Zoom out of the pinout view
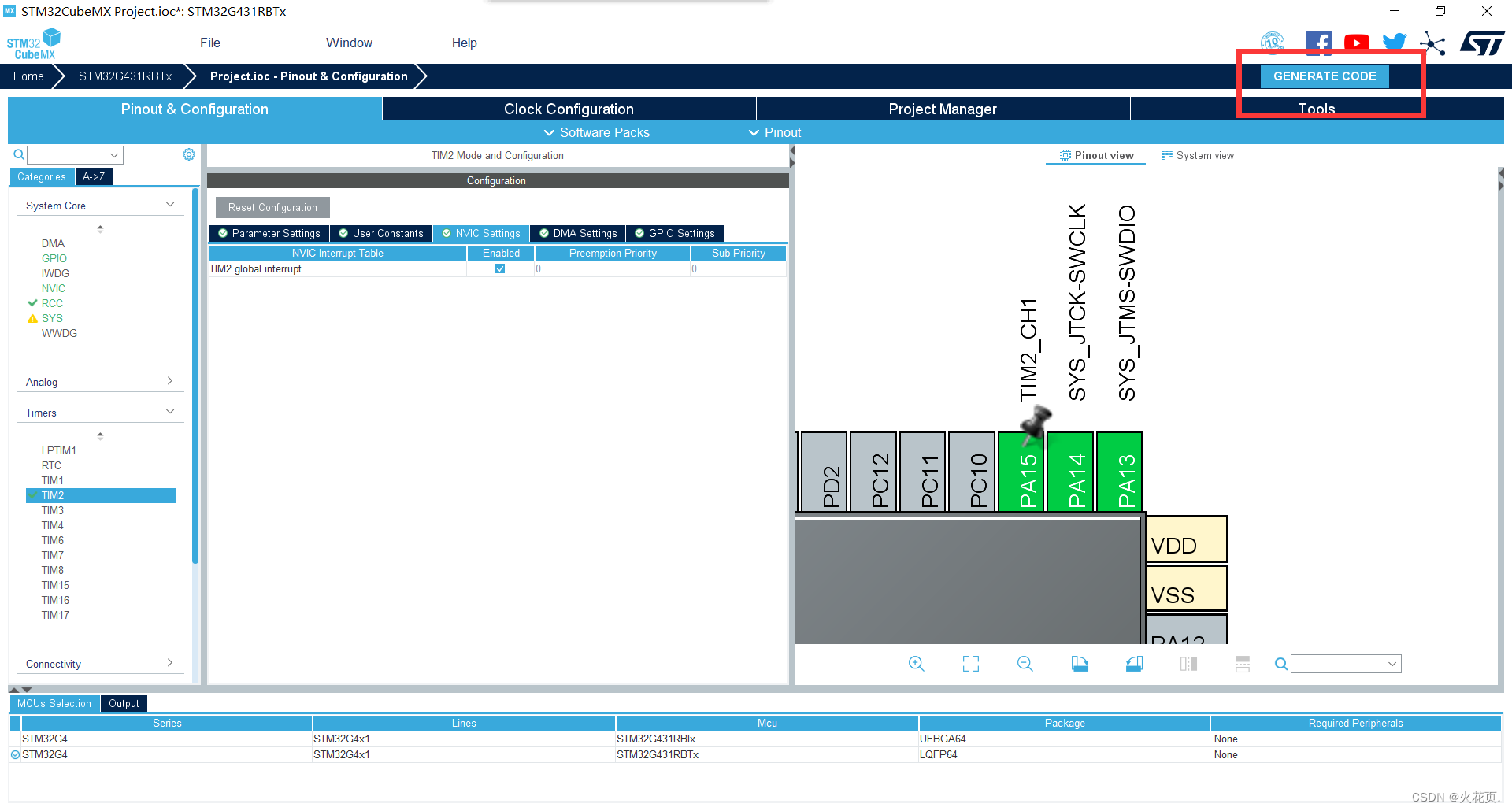1512x811 pixels. [1025, 664]
